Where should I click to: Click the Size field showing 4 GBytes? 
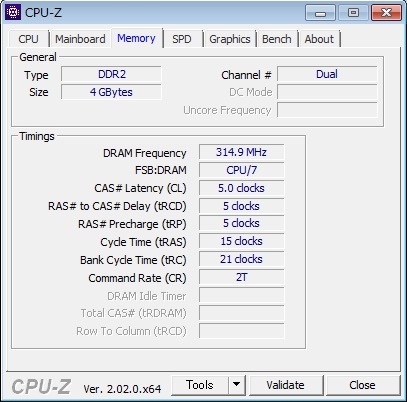(111, 92)
